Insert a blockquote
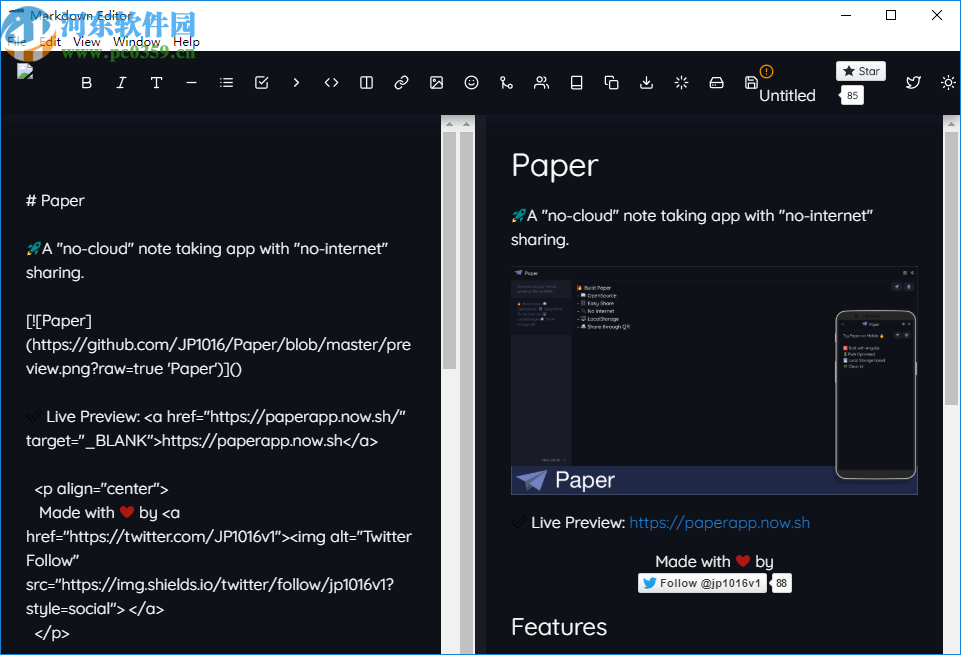This screenshot has height=655, width=961. click(x=296, y=82)
